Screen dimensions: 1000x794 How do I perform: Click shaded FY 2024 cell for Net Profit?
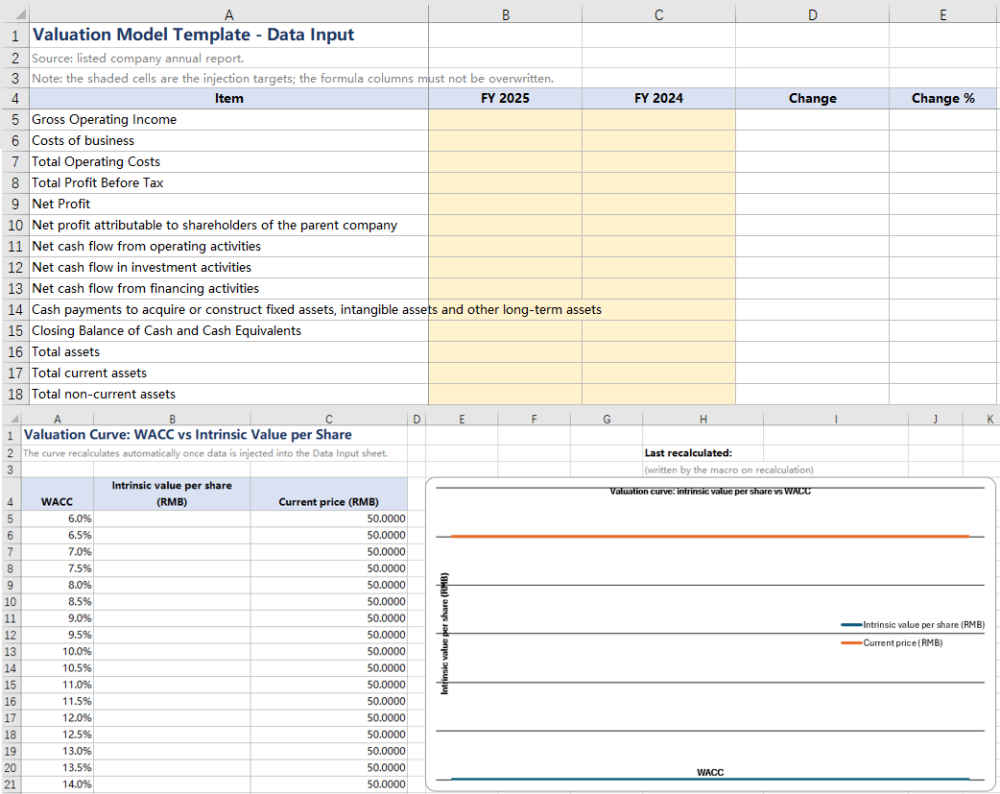coord(658,204)
